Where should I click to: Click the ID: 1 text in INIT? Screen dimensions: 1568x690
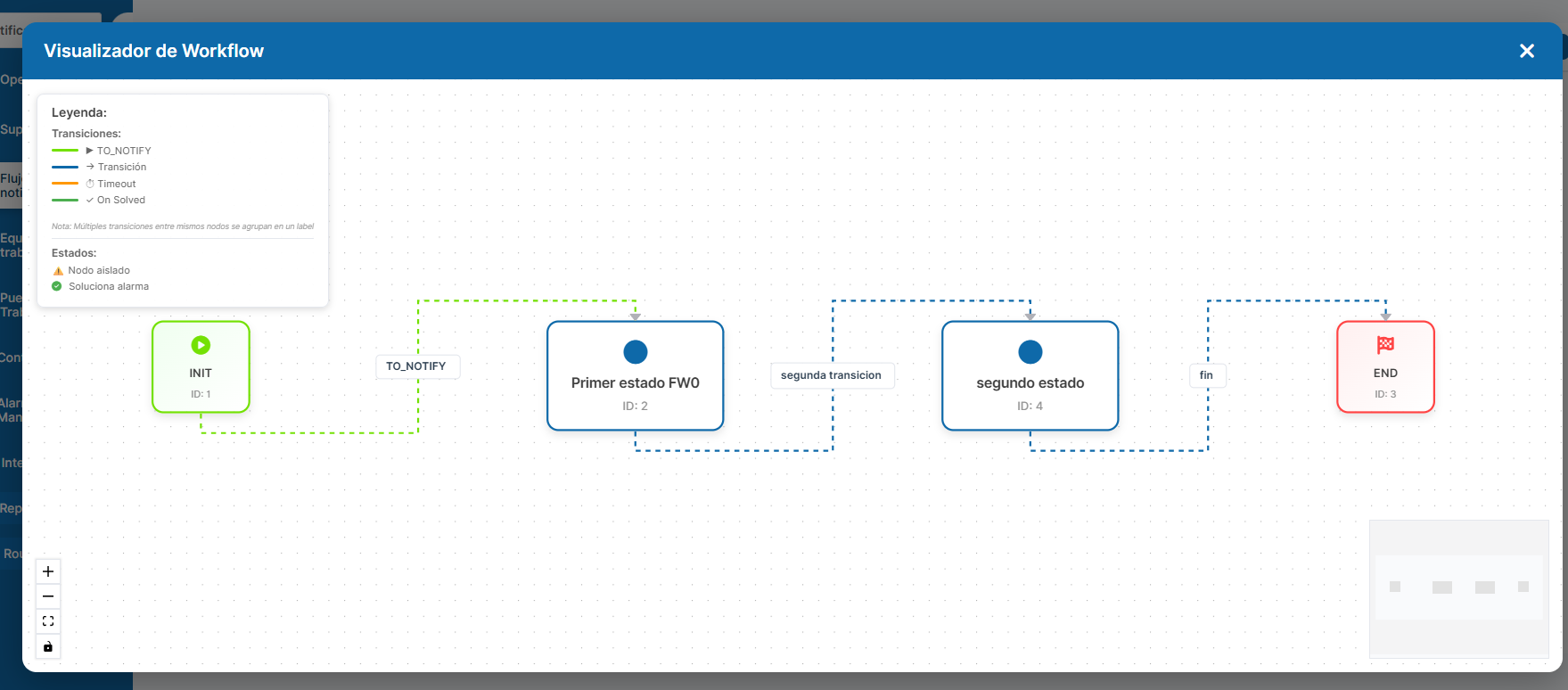pos(201,394)
